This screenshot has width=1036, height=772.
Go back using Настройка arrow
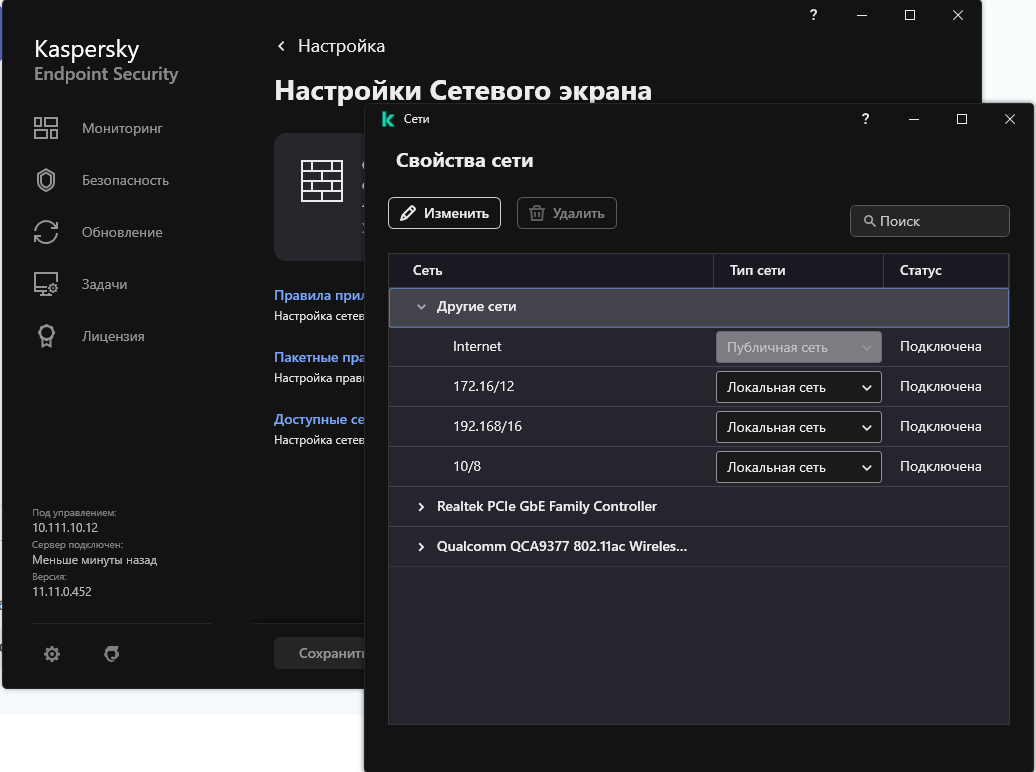[282, 46]
